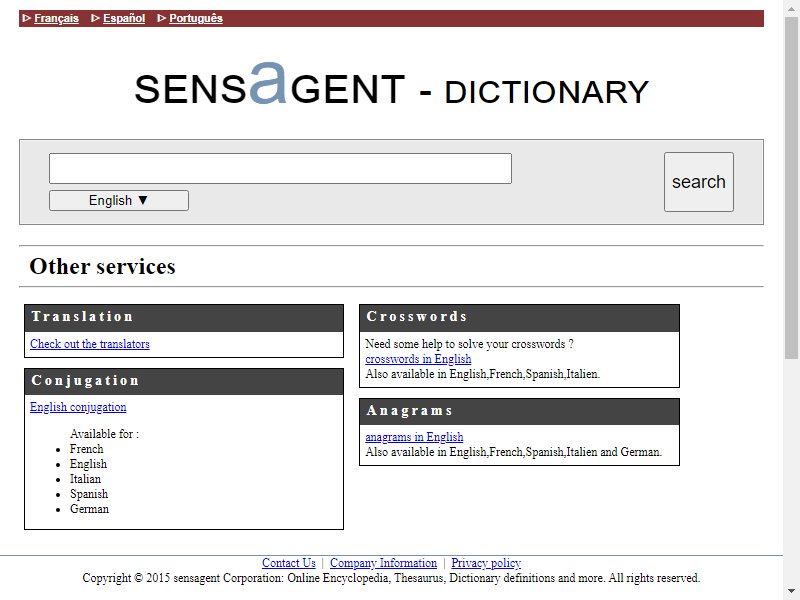The width and height of the screenshot is (800, 600).
Task: Click the Crosswords panel header
Action: pyautogui.click(x=519, y=318)
